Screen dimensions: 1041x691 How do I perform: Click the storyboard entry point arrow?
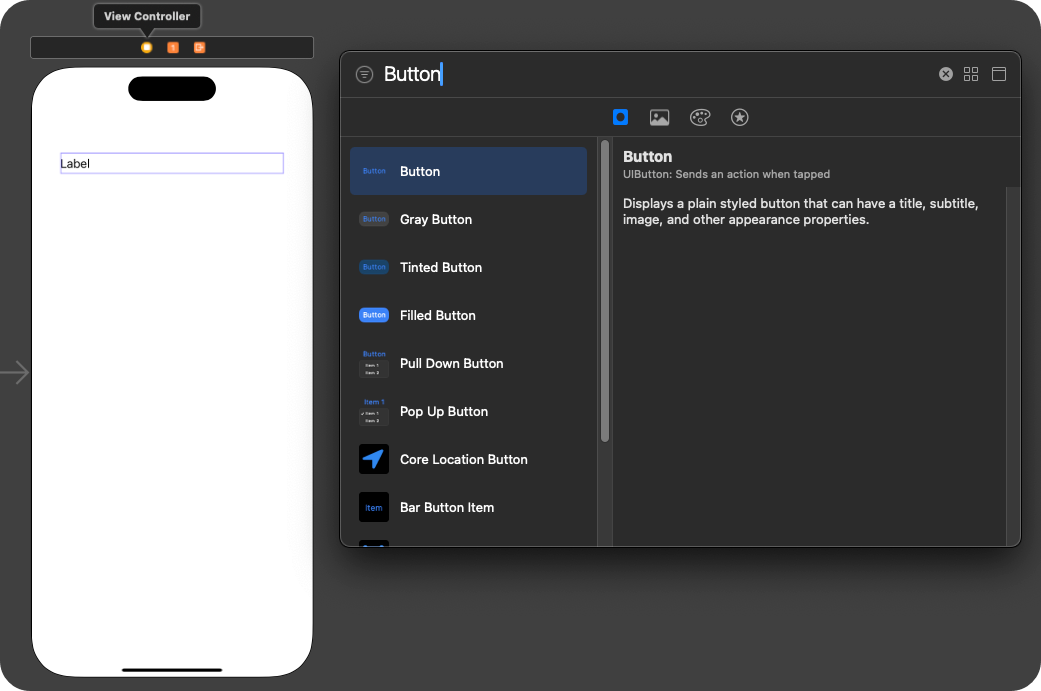click(x=15, y=372)
